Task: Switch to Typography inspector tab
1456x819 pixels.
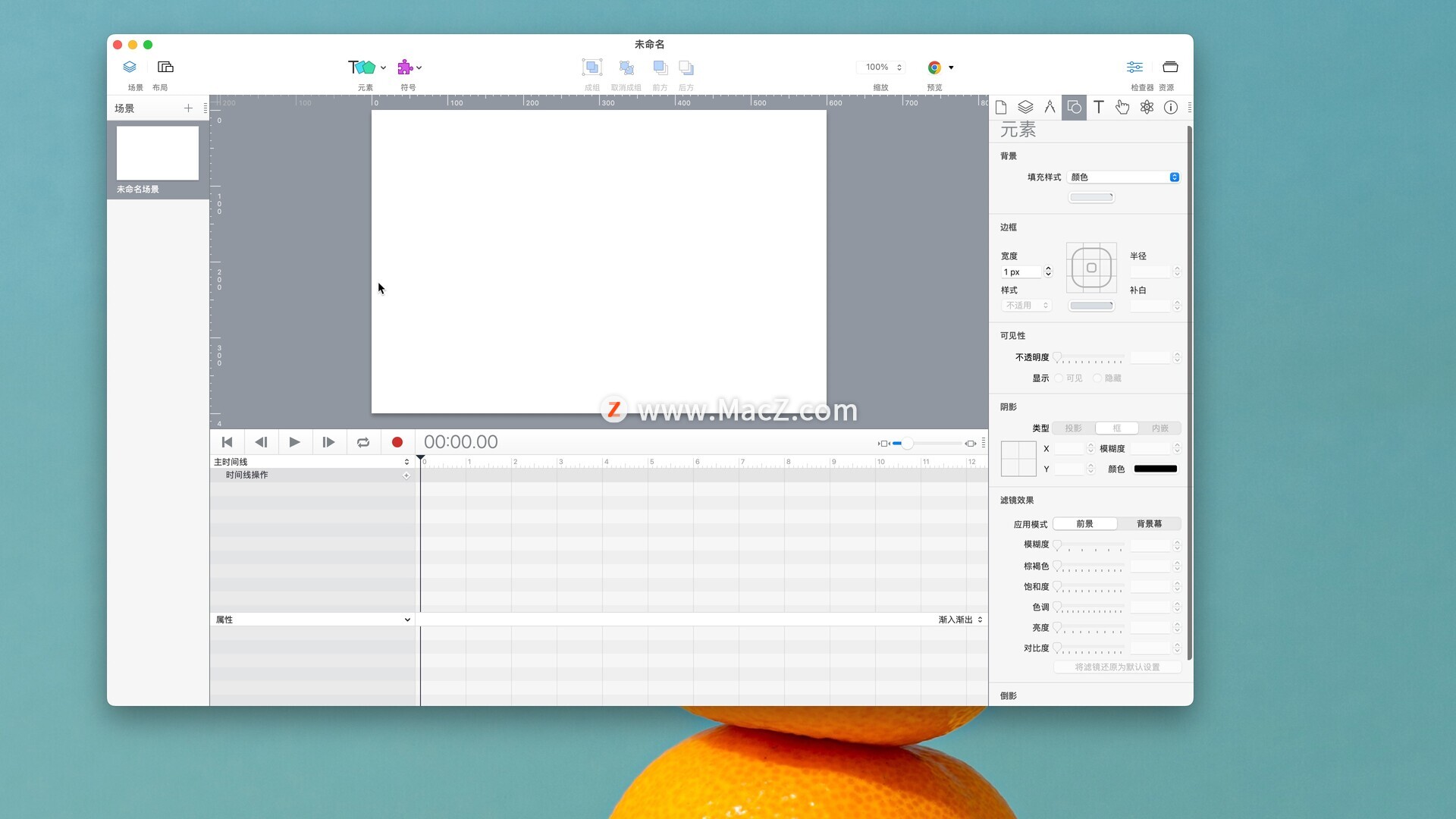Action: (x=1098, y=108)
